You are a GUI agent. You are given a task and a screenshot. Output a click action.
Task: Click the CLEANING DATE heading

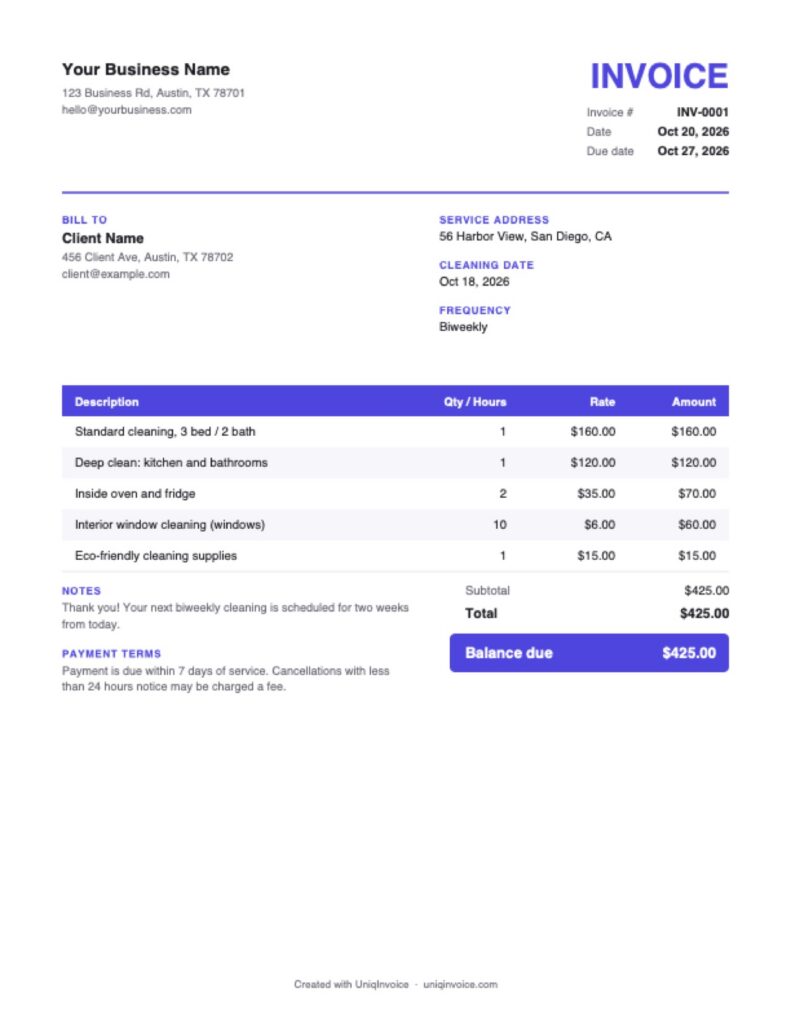tap(486, 265)
